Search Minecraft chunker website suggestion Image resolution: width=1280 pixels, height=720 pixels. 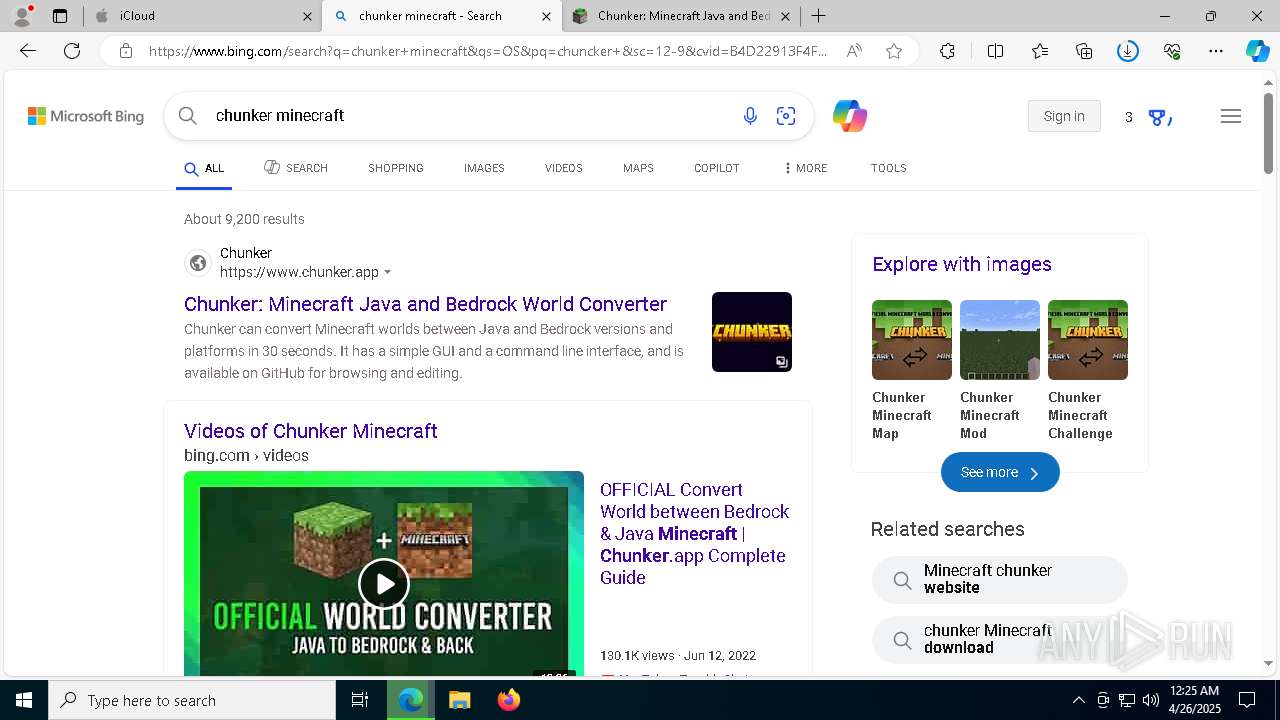1000,579
